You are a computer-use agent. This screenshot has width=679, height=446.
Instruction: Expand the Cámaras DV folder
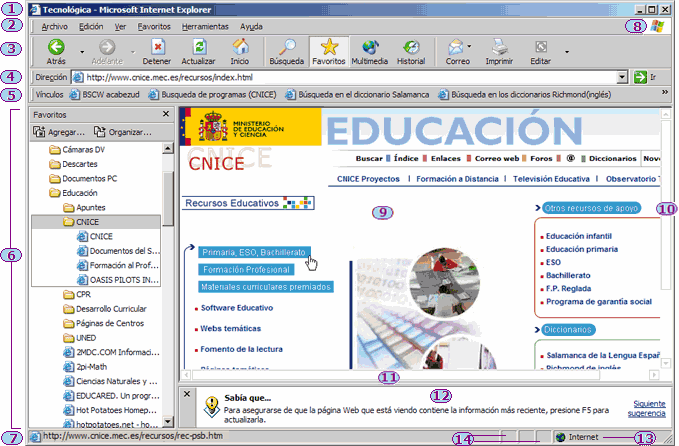click(77, 149)
